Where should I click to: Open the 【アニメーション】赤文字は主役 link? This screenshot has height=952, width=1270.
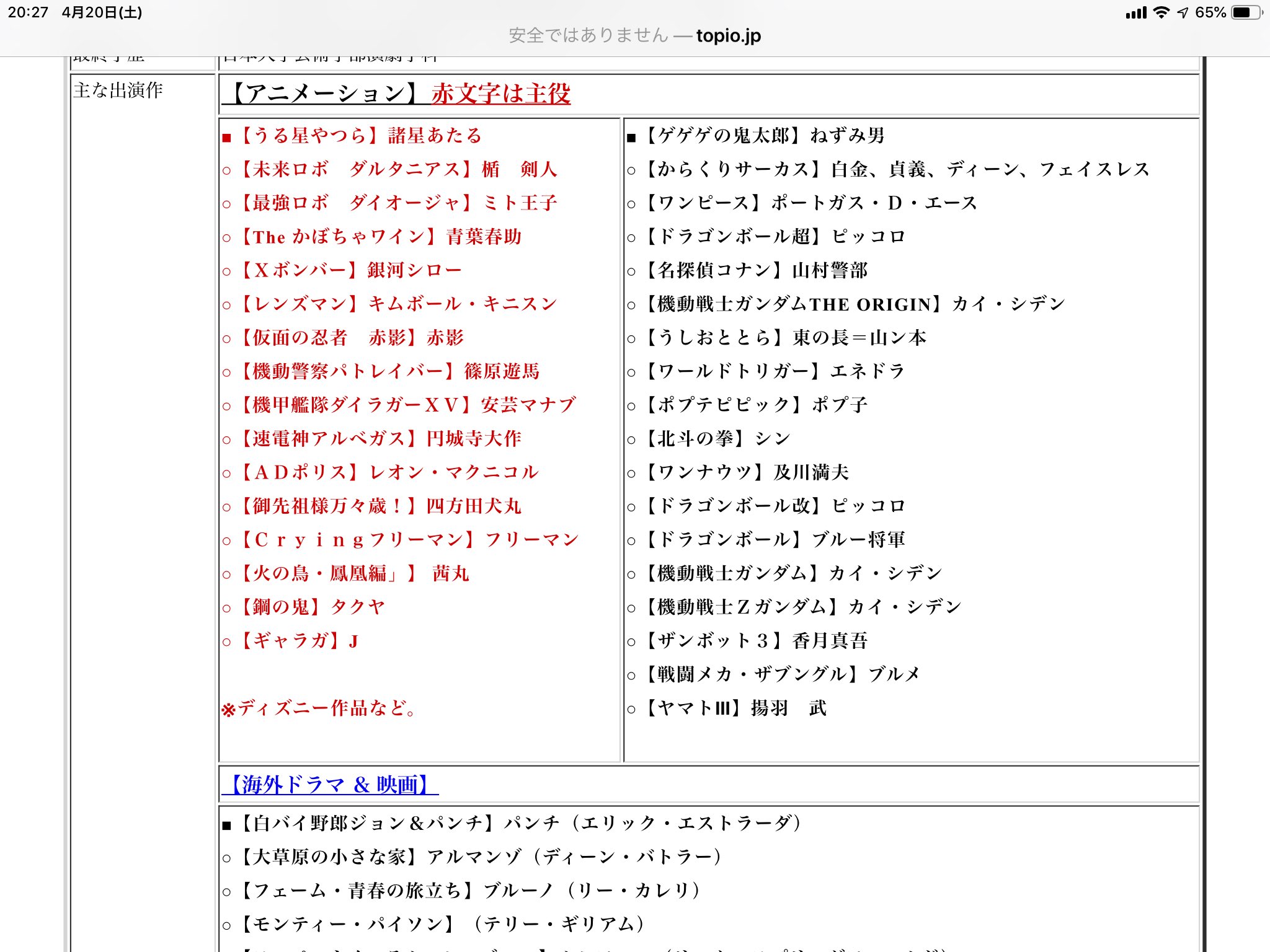pos(403,94)
